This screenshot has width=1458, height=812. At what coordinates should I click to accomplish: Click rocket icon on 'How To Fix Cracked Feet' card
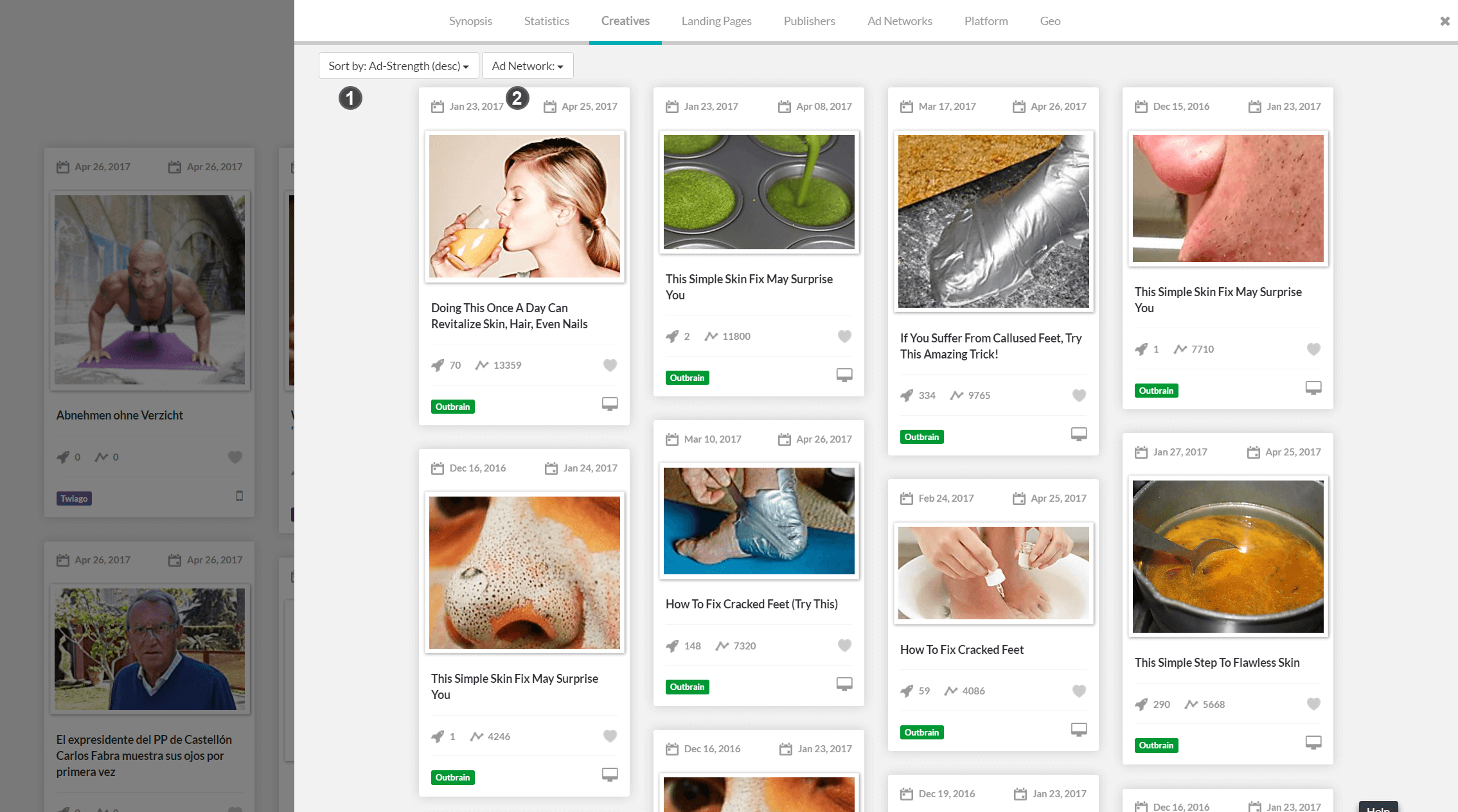point(907,691)
